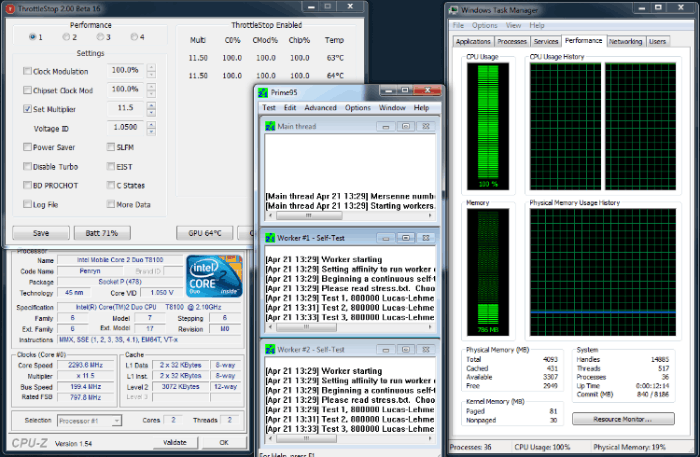Click the Prime95 window title icon

(x=263, y=92)
